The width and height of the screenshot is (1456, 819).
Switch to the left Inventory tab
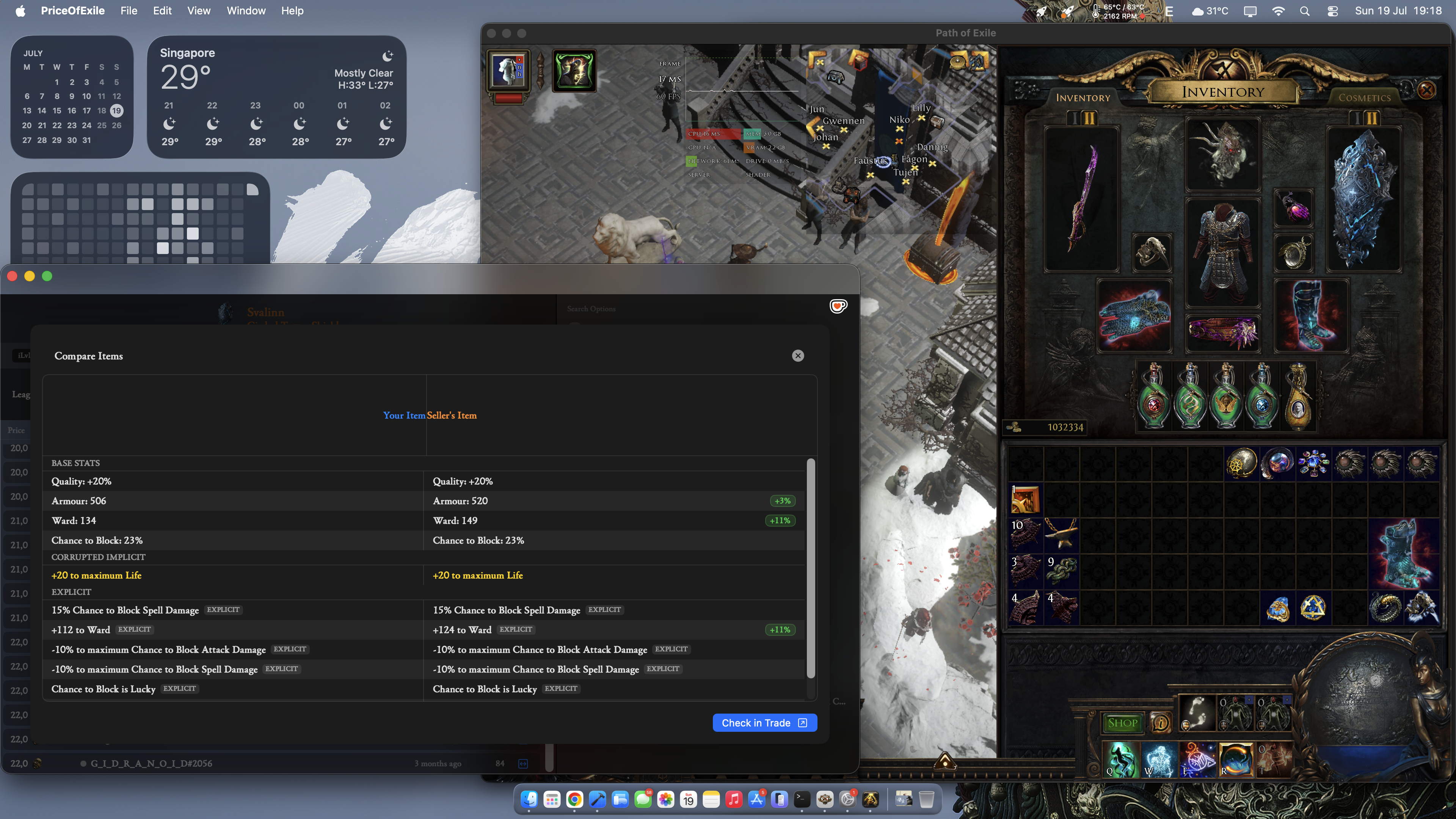tap(1083, 97)
